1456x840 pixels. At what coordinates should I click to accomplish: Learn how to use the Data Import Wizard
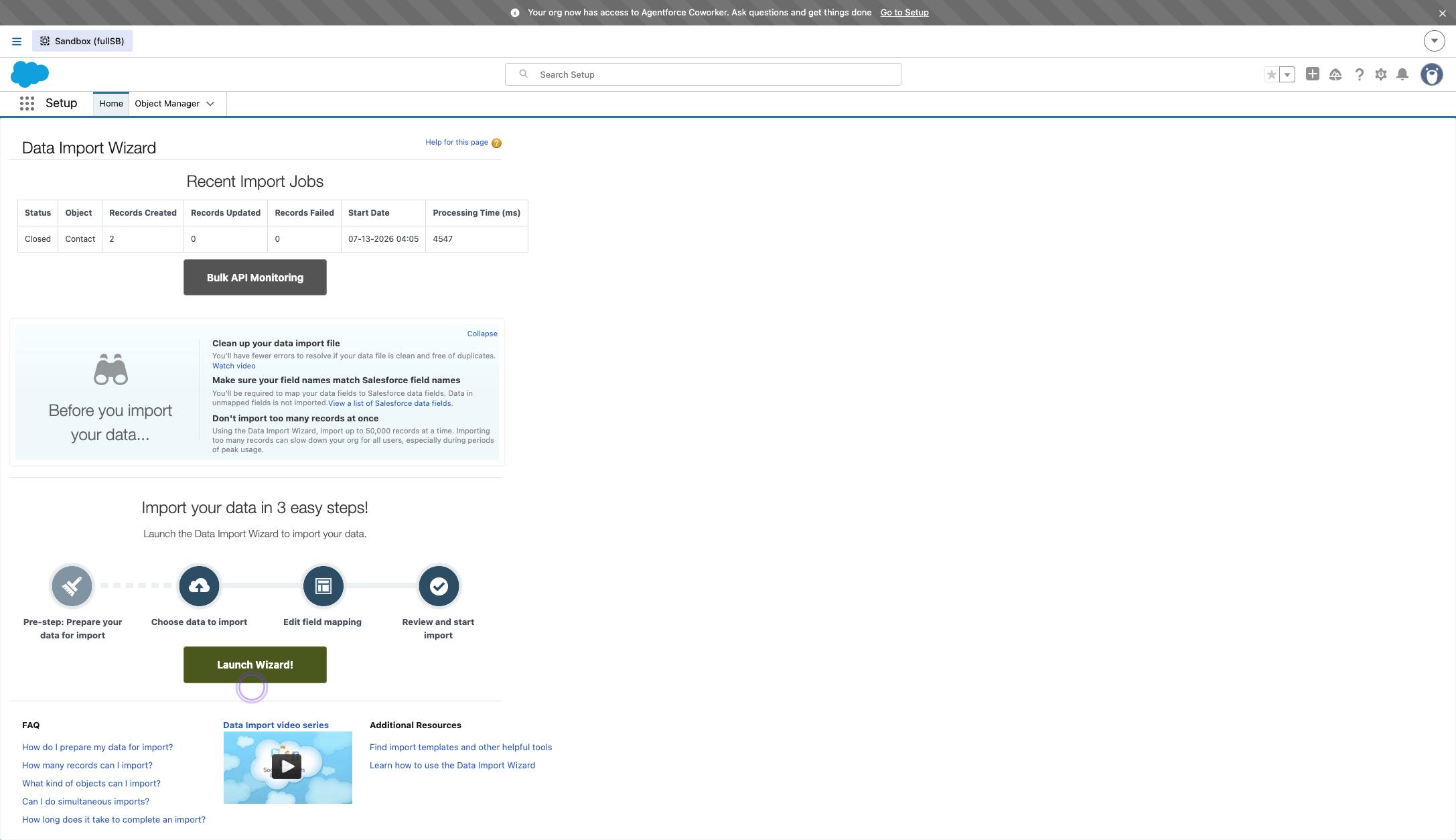(452, 765)
